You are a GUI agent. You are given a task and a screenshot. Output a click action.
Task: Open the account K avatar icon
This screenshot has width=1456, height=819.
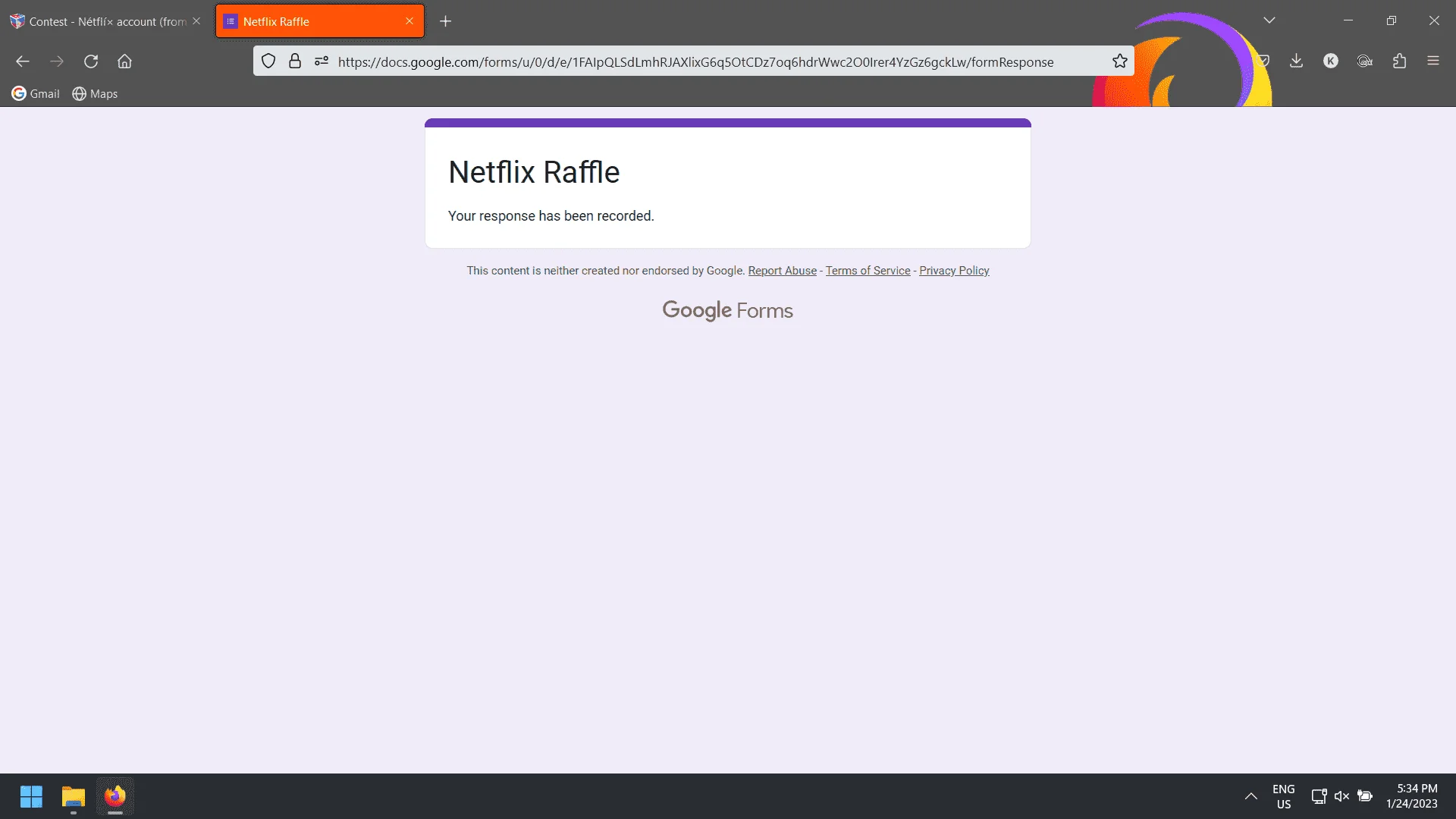click(1331, 61)
